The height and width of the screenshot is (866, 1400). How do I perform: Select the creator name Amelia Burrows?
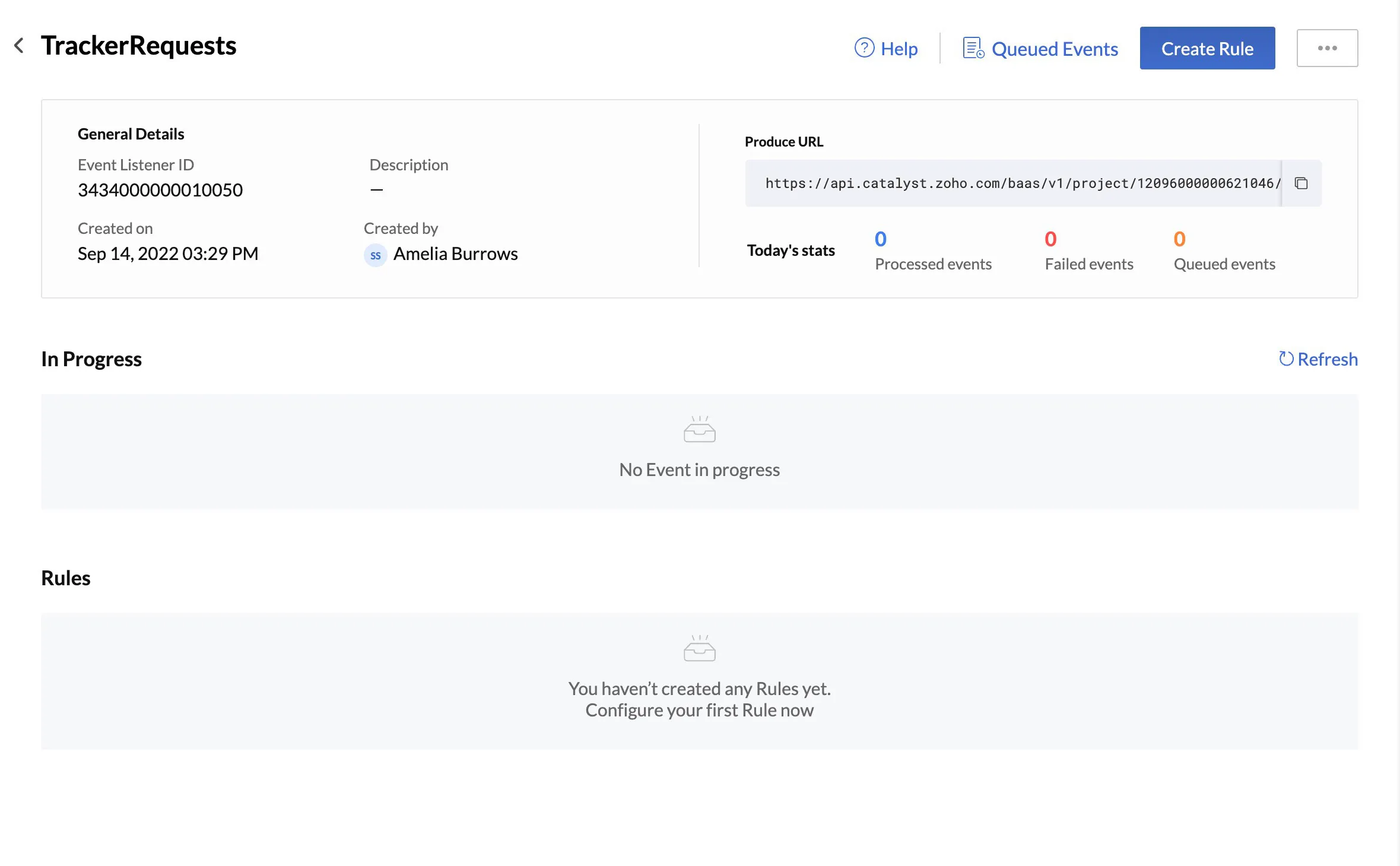click(455, 254)
